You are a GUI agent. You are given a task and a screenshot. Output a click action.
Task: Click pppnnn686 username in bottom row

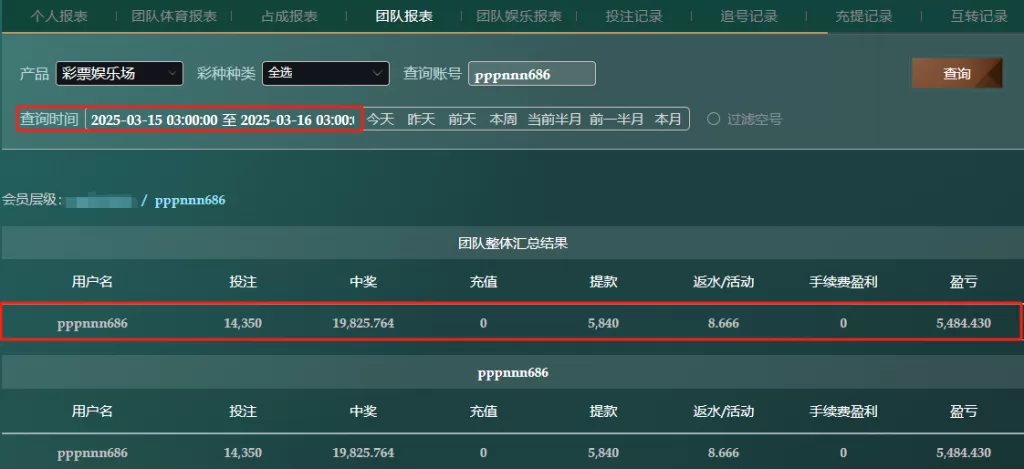[92, 453]
